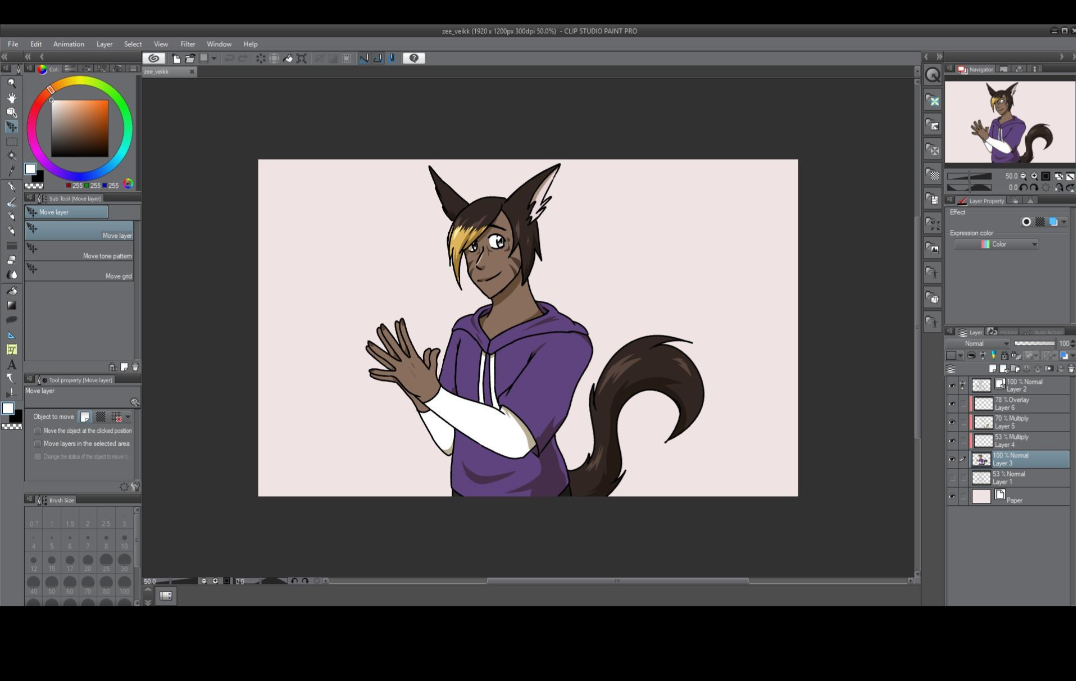Hide Layer 6 using its eye icon
Screen dimensions: 1076x681
(x=952, y=404)
